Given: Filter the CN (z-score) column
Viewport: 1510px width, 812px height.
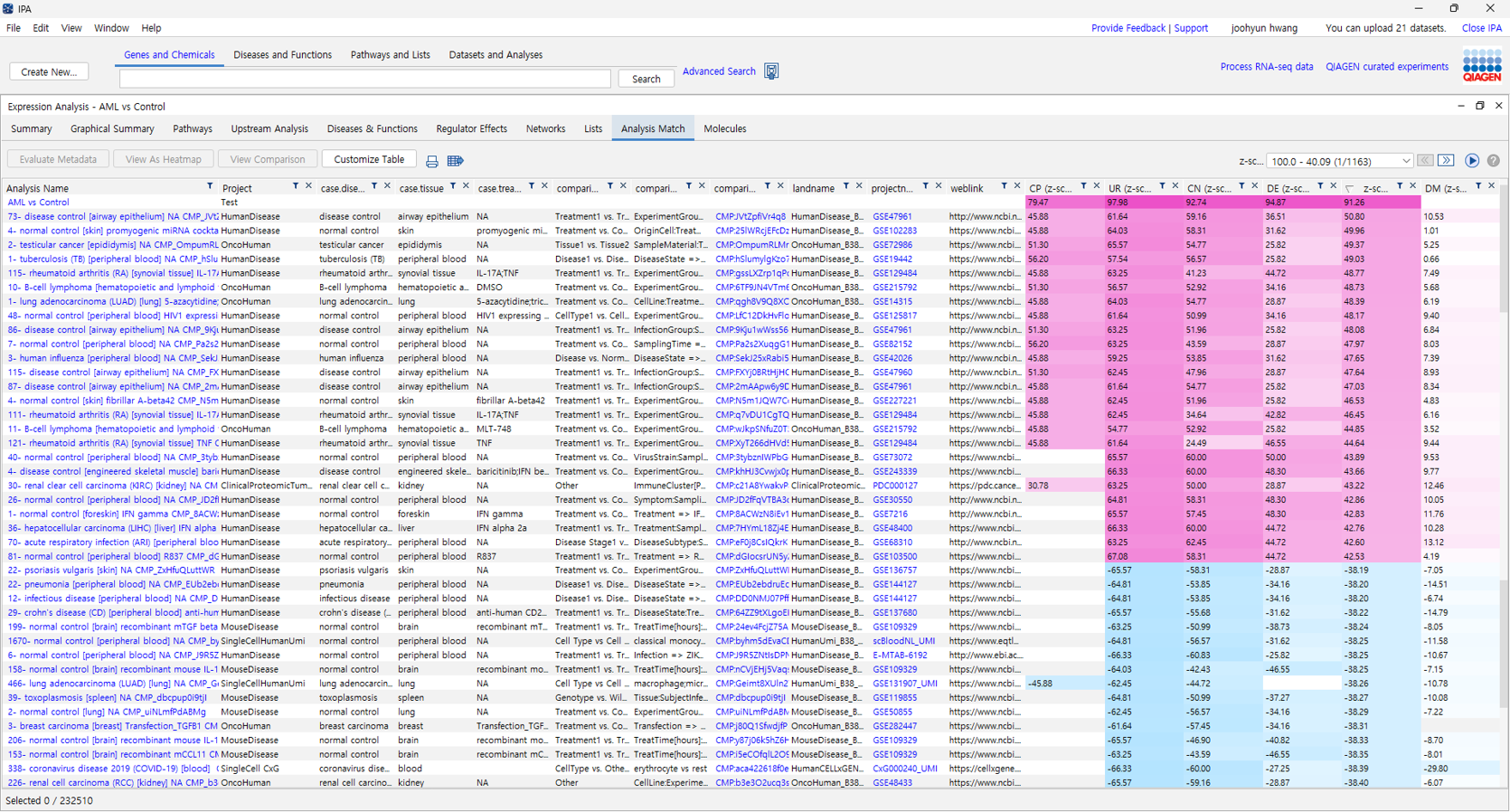Looking at the screenshot, I should [x=1241, y=186].
